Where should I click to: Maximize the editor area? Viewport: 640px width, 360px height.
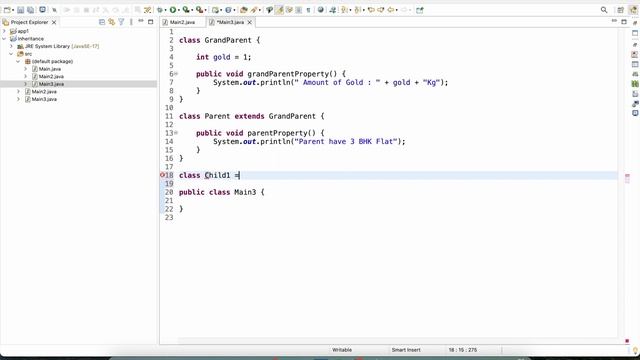(624, 22)
